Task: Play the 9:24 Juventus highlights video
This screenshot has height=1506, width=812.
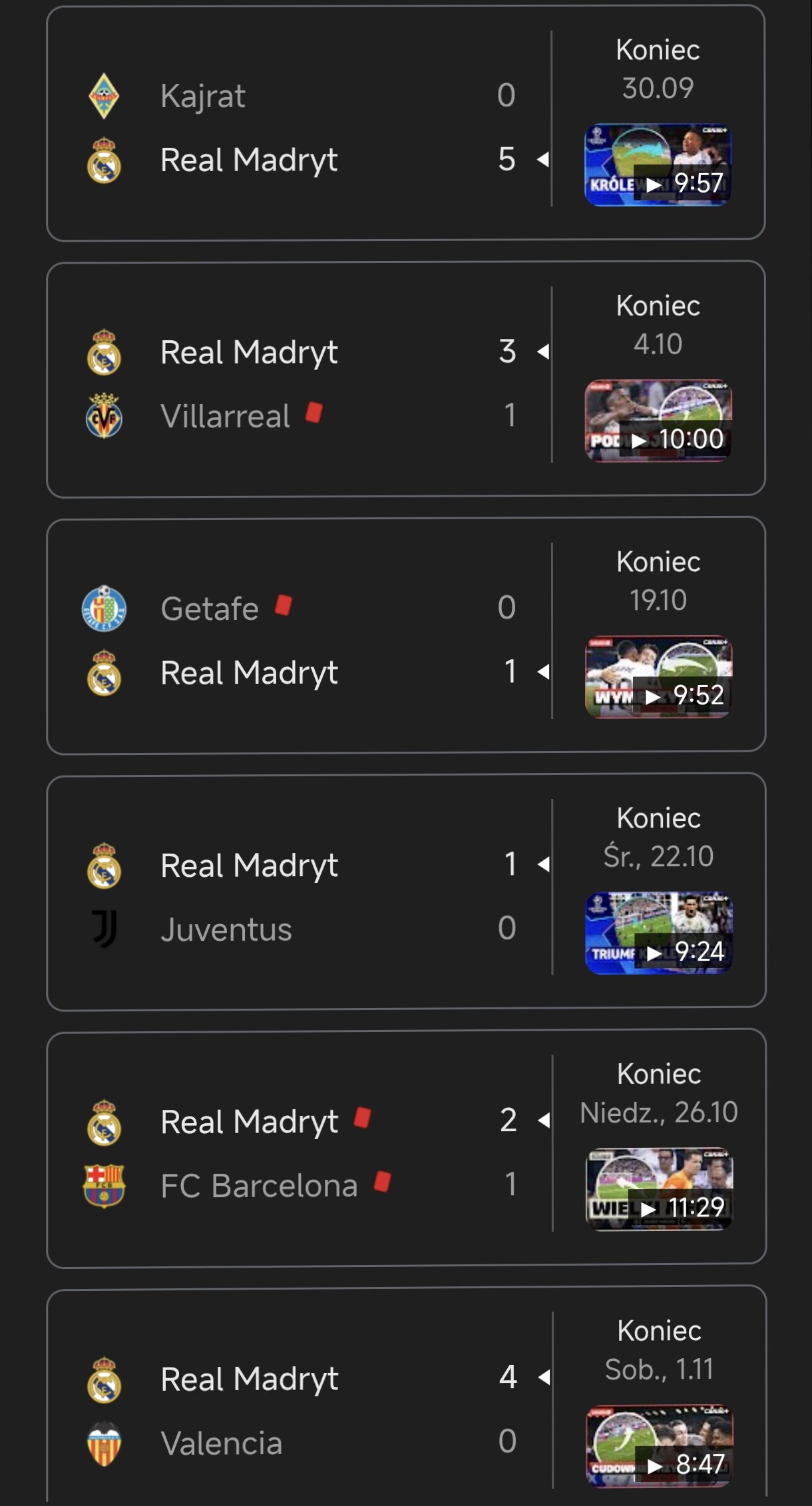Action: 658,933
